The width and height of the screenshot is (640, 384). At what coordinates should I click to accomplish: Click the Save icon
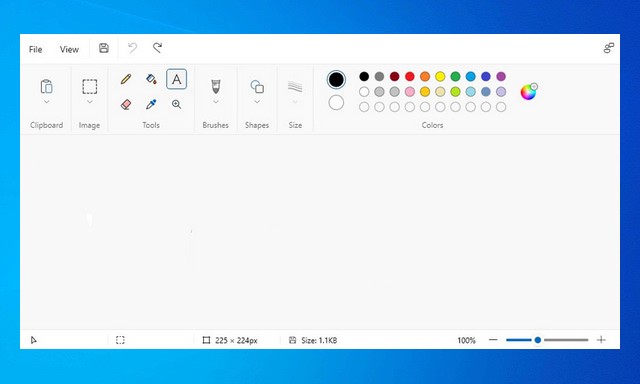(104, 48)
